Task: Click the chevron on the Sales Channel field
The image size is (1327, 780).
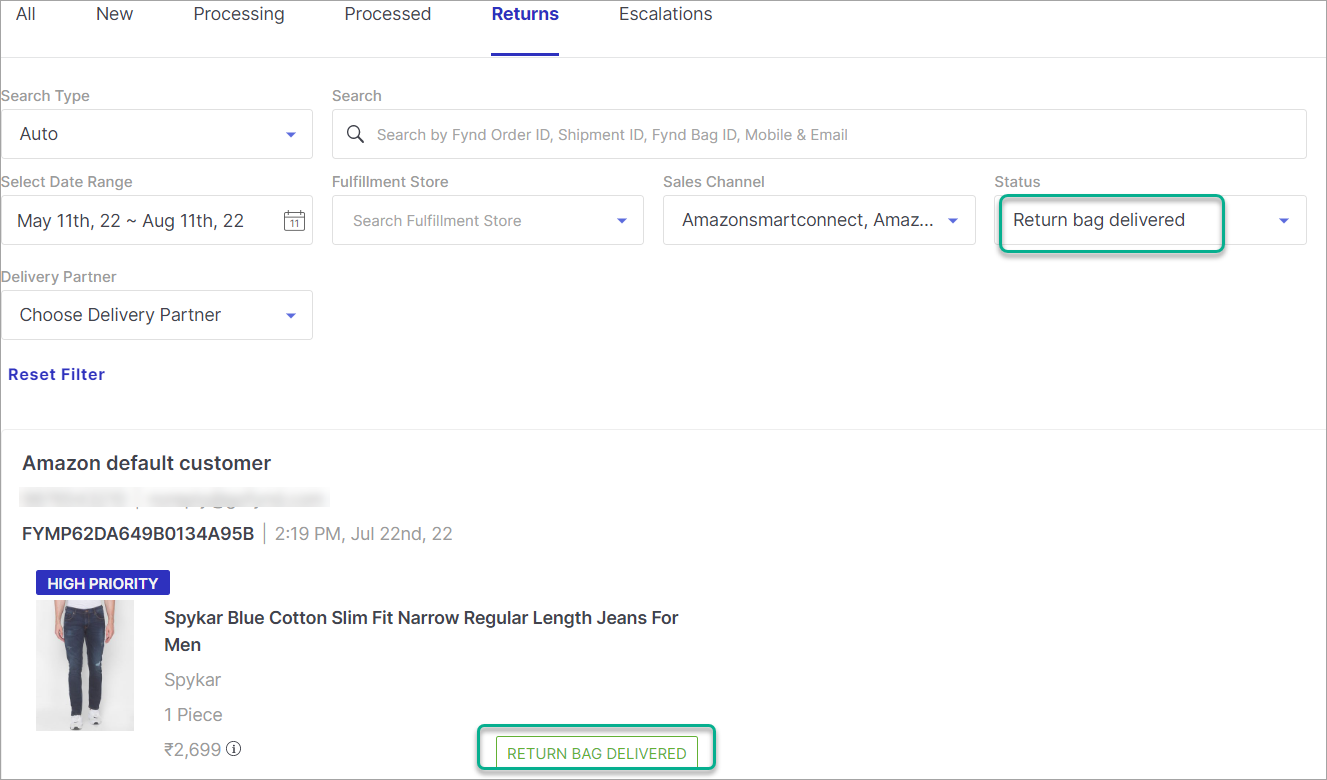Action: [951, 220]
